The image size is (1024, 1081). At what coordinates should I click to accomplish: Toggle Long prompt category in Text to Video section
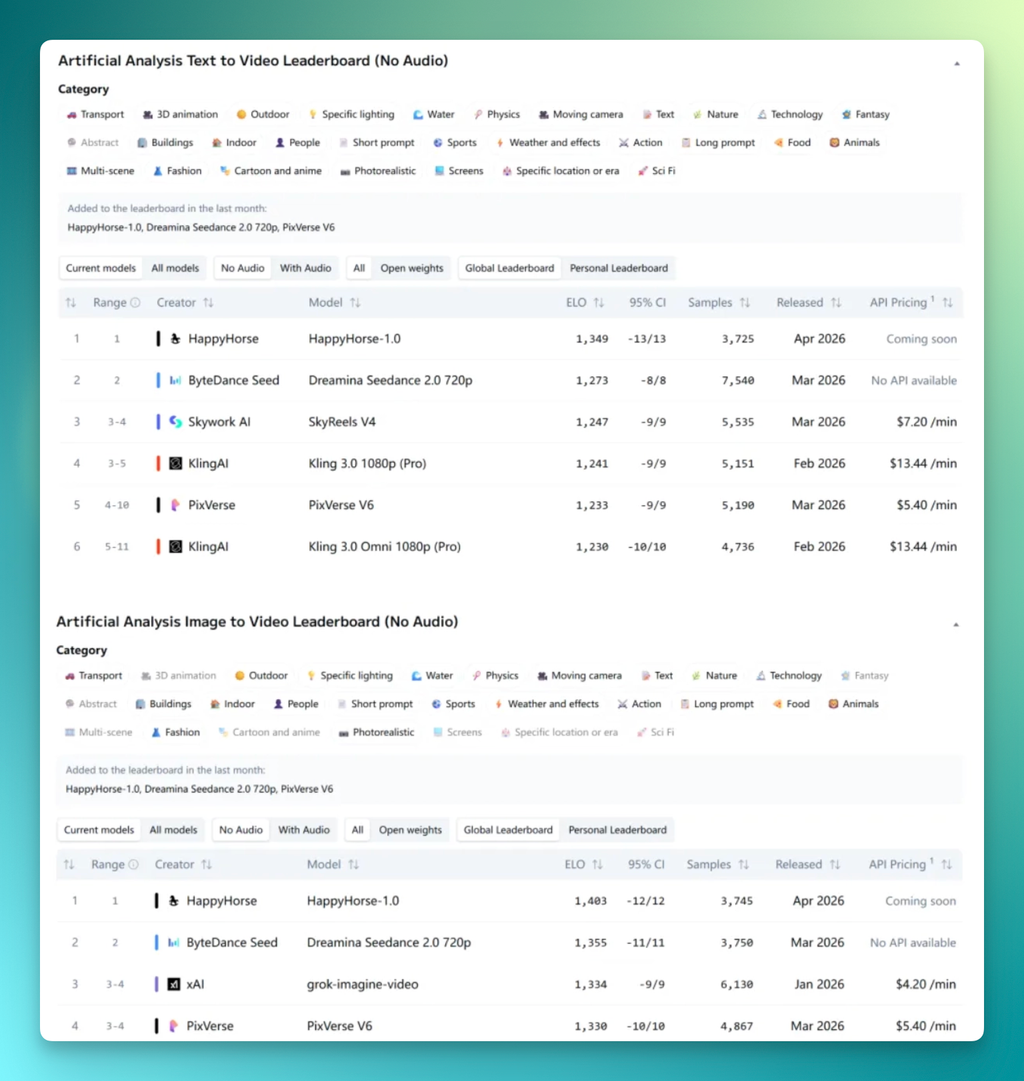click(x=718, y=143)
